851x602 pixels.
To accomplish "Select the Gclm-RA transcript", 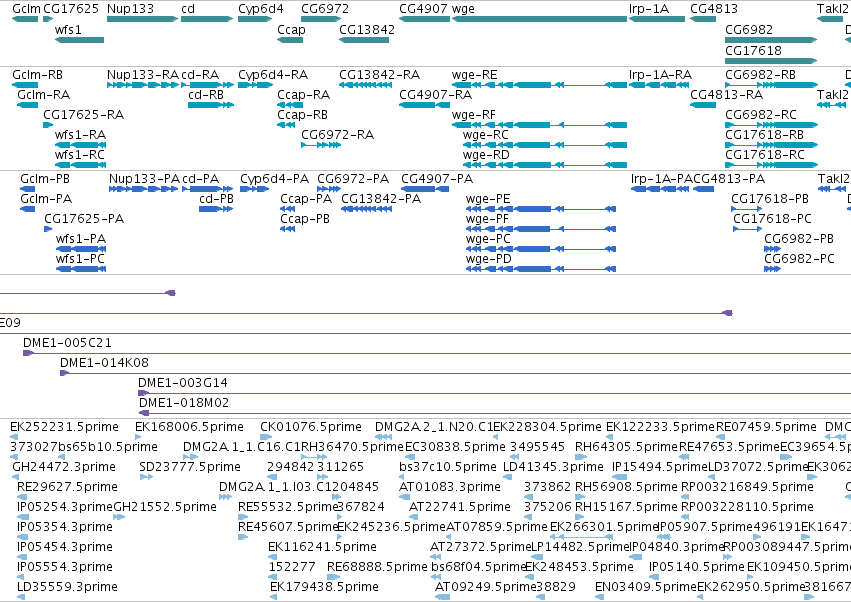I will (28, 105).
